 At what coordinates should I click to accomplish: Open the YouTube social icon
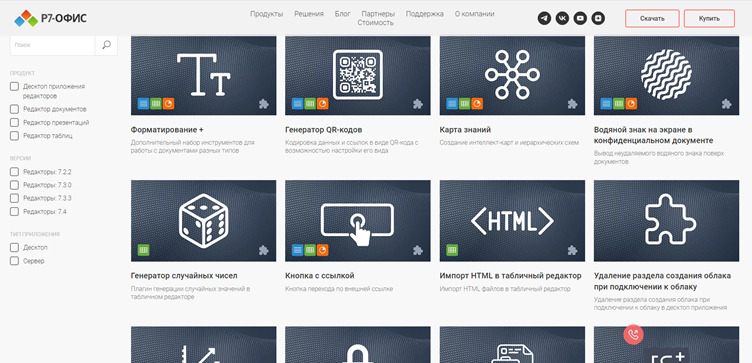(x=580, y=19)
